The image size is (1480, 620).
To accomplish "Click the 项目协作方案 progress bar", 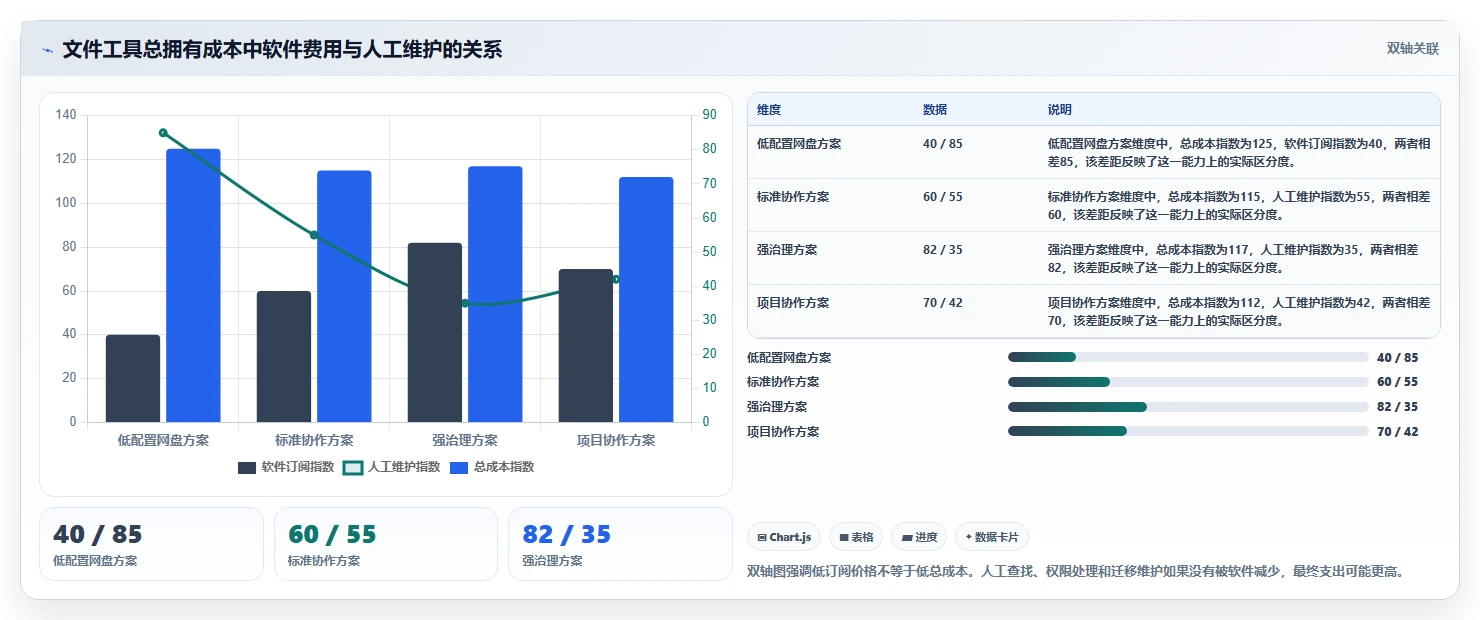I will coord(1188,431).
